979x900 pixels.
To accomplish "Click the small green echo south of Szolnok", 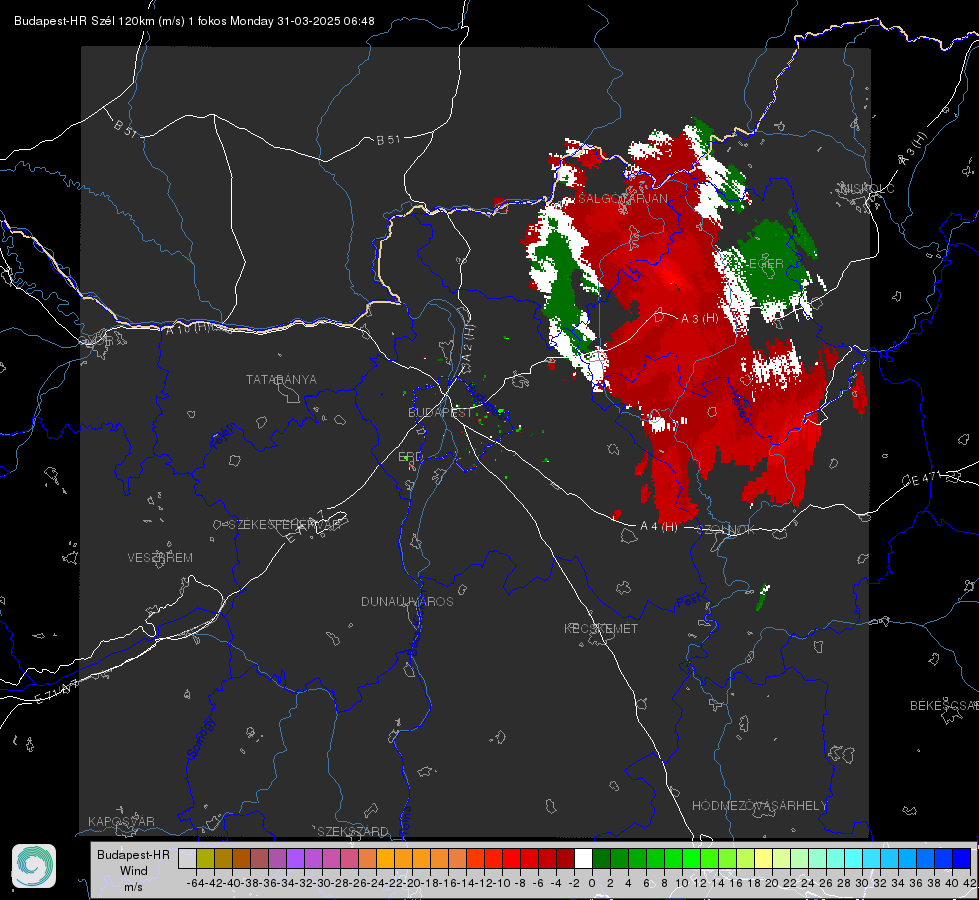I will pyautogui.click(x=762, y=597).
